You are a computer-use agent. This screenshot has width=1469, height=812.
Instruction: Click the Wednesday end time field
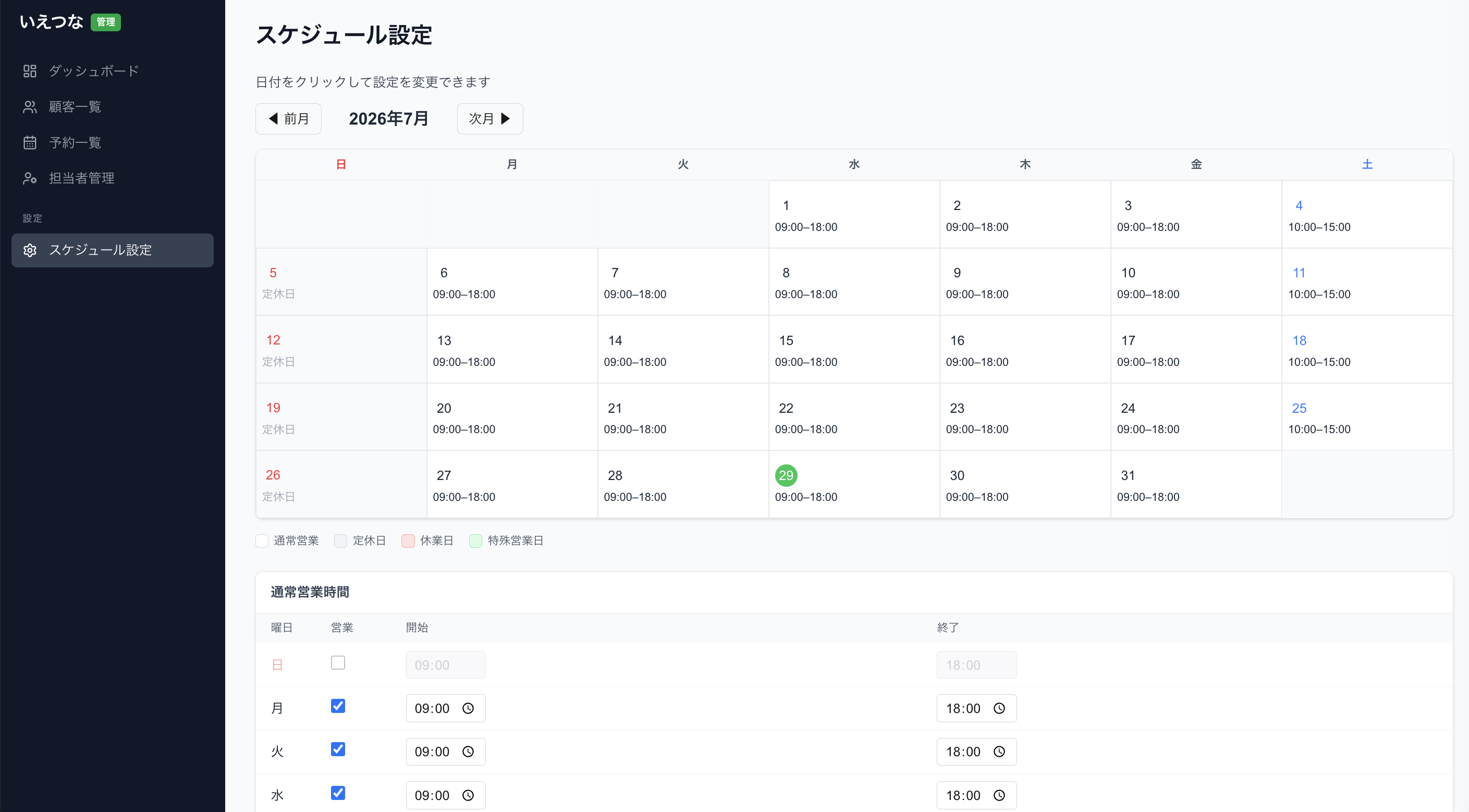click(976, 795)
